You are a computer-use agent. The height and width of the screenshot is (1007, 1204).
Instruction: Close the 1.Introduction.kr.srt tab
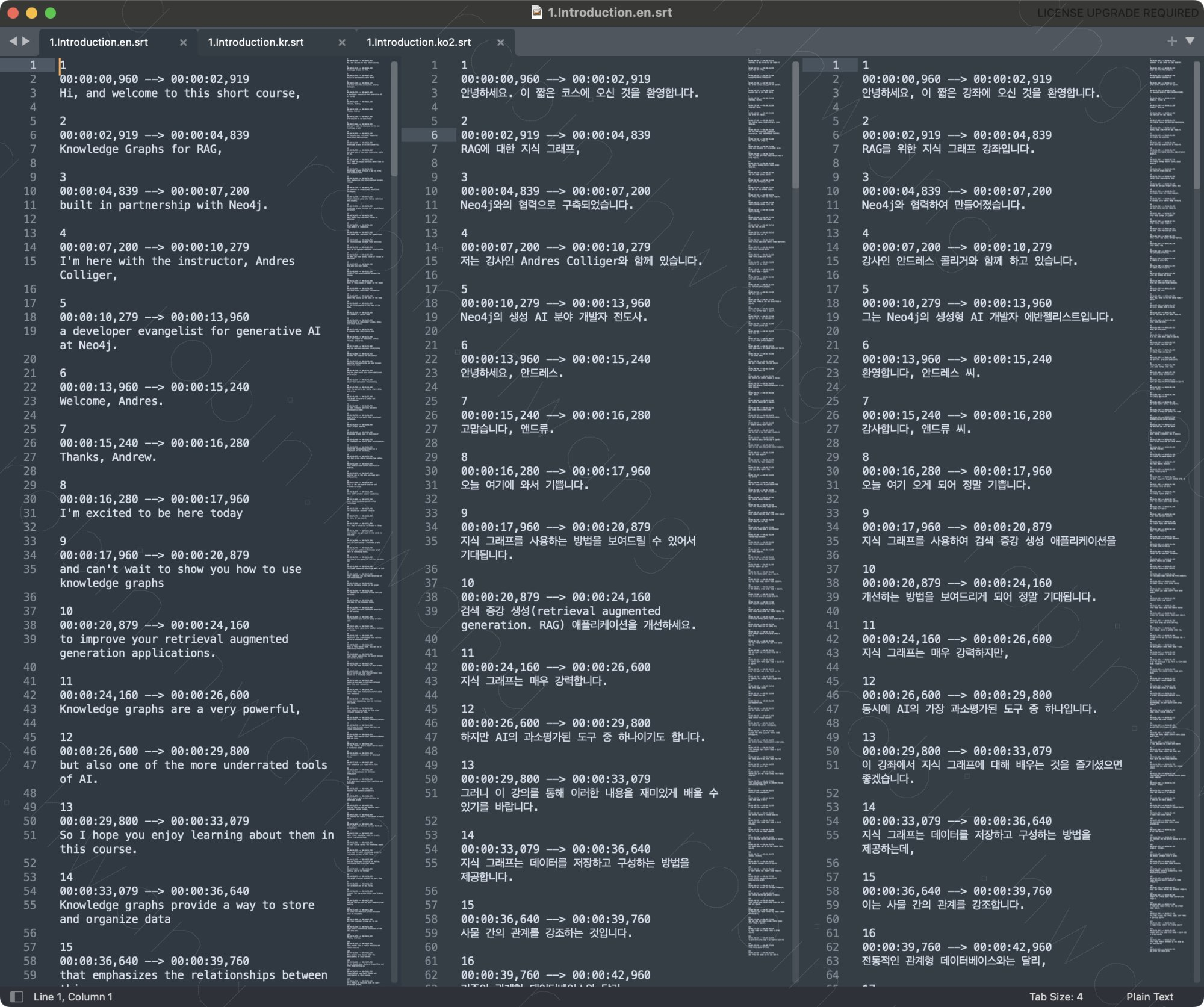[342, 42]
